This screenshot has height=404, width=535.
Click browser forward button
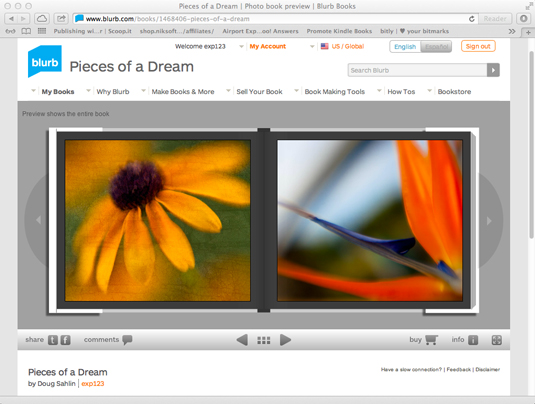coord(23,18)
